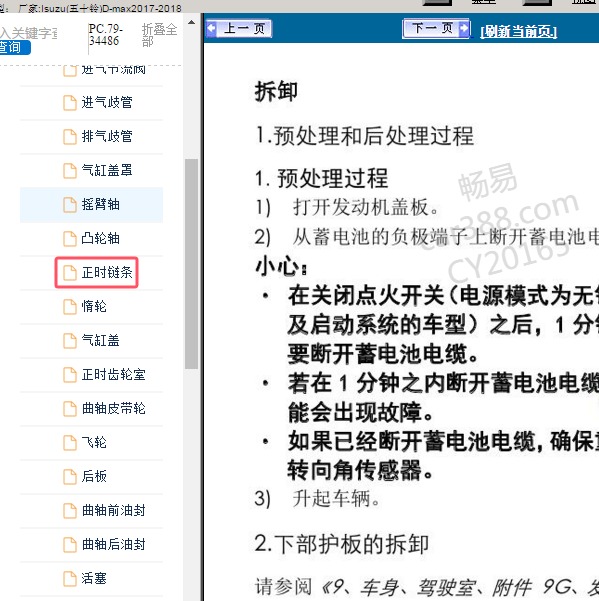Click the document icon beside 进气歧管
The height and width of the screenshot is (601, 599).
click(x=70, y=103)
